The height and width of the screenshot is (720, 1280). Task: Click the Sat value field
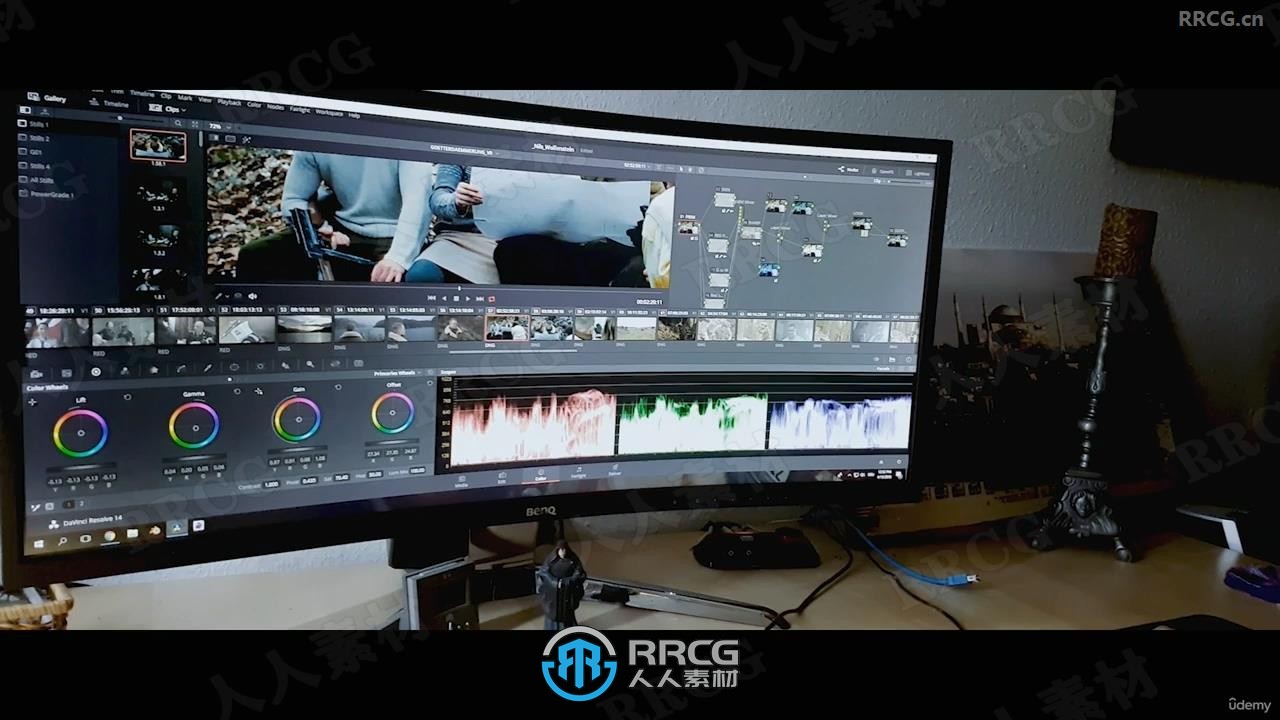pyautogui.click(x=341, y=477)
